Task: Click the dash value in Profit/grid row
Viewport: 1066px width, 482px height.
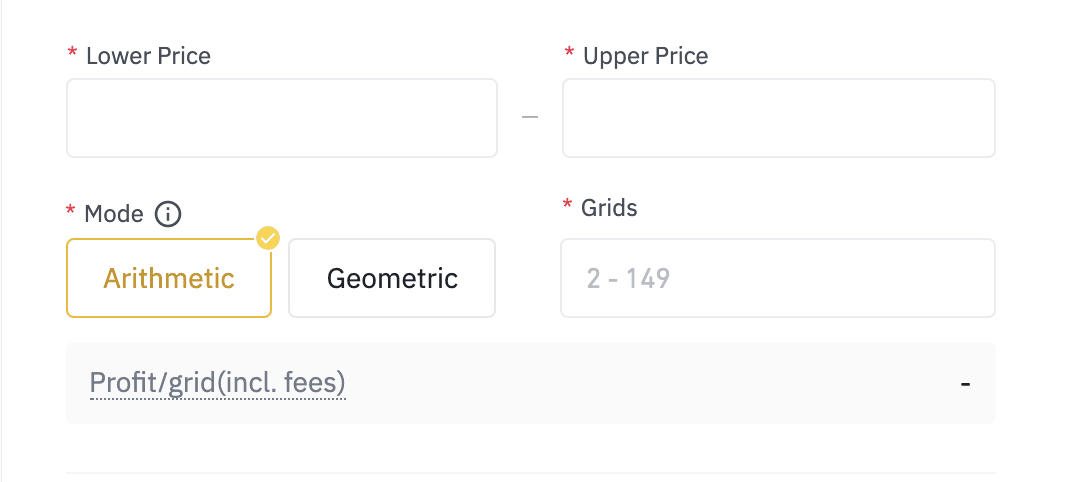Action: click(965, 383)
